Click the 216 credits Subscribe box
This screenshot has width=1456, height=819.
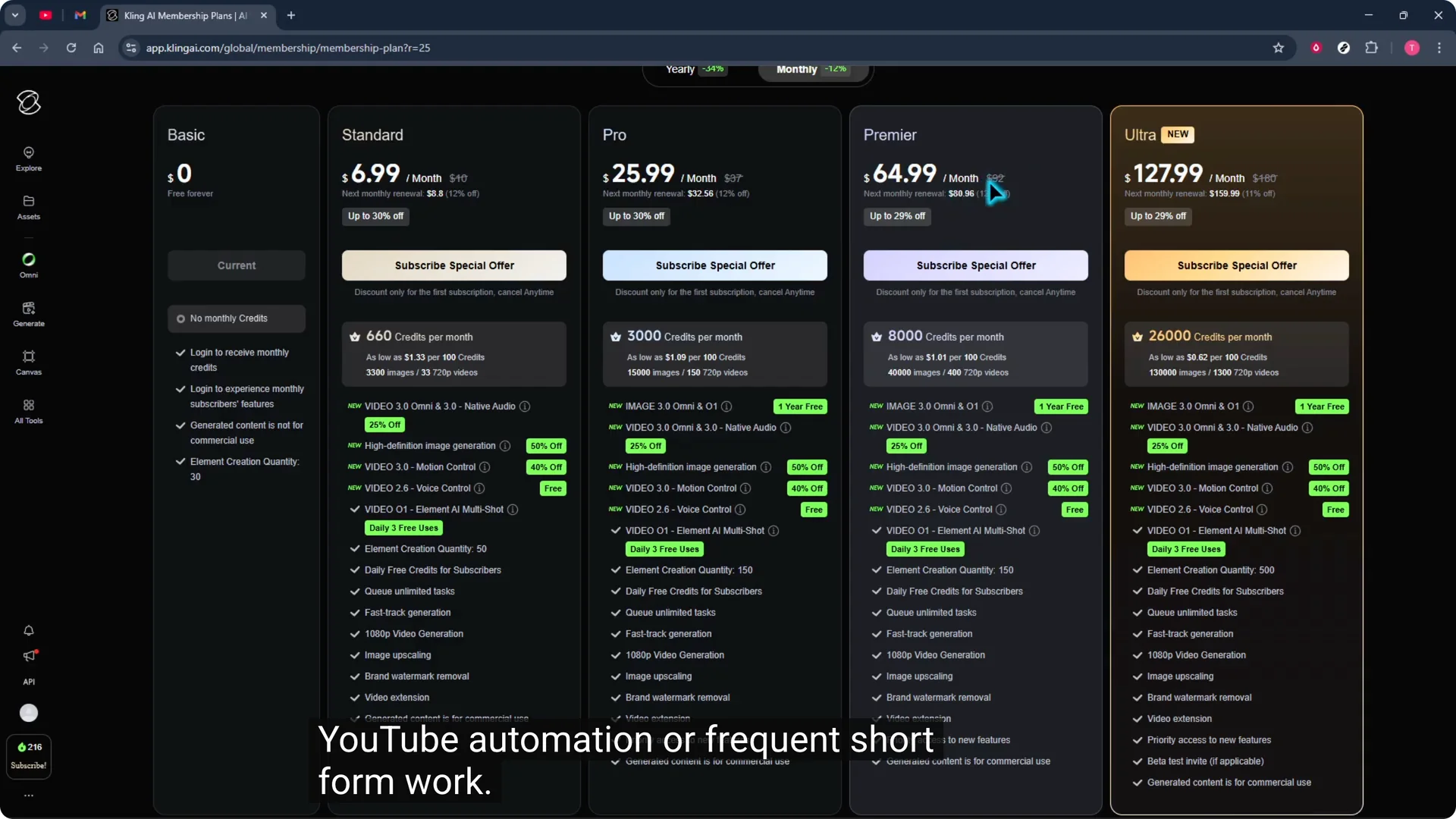tap(29, 756)
